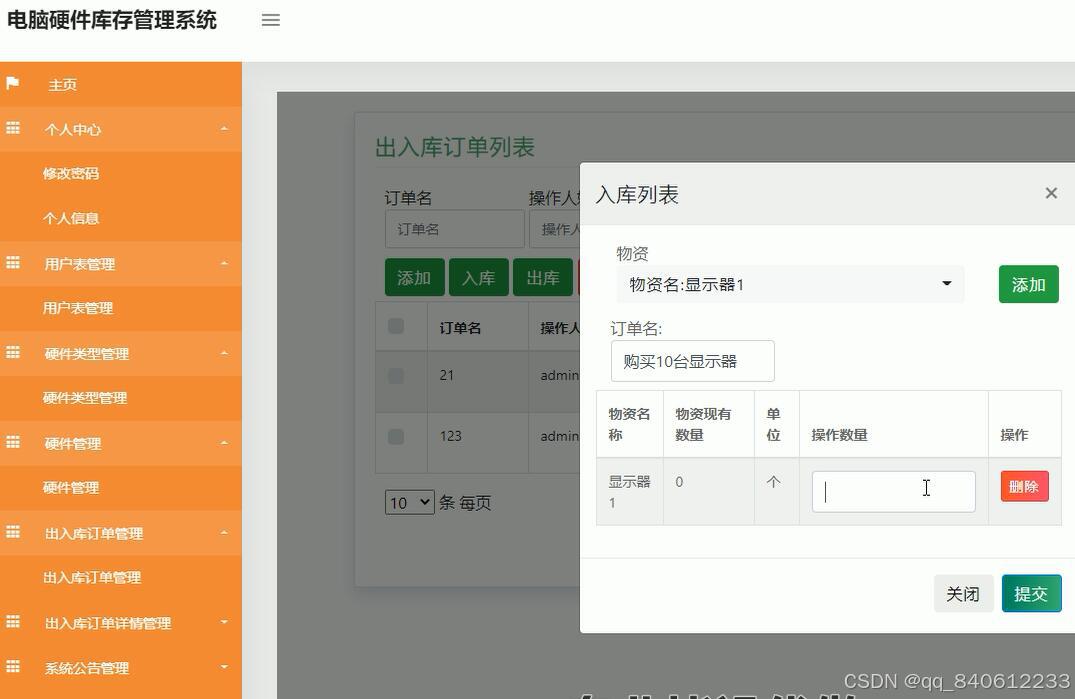1075x699 pixels.
Task: Open the 物资 dropdown showing 显示器1
Action: pos(789,284)
